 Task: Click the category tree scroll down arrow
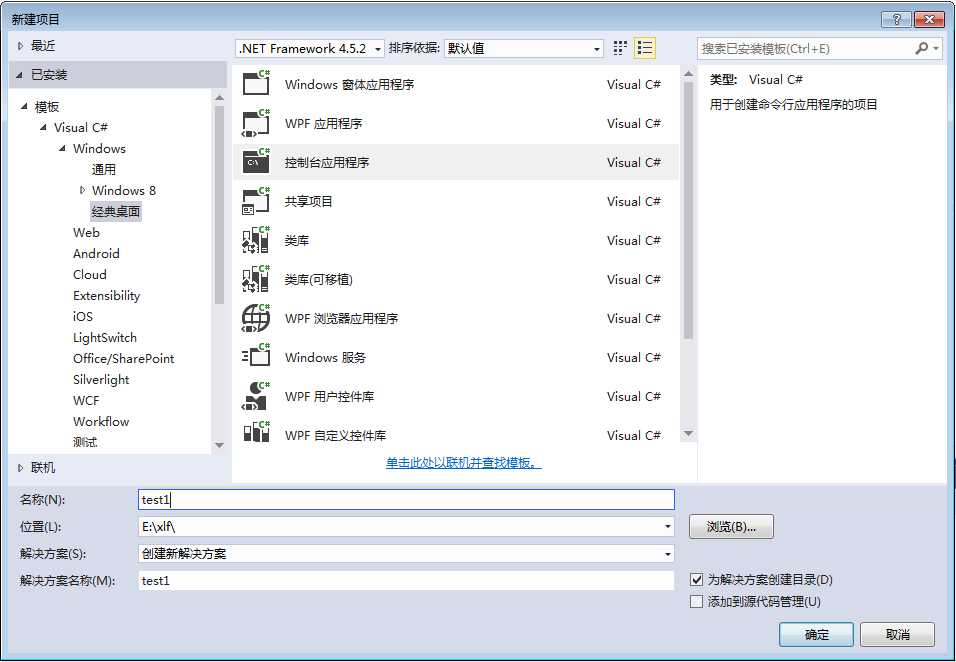(219, 445)
